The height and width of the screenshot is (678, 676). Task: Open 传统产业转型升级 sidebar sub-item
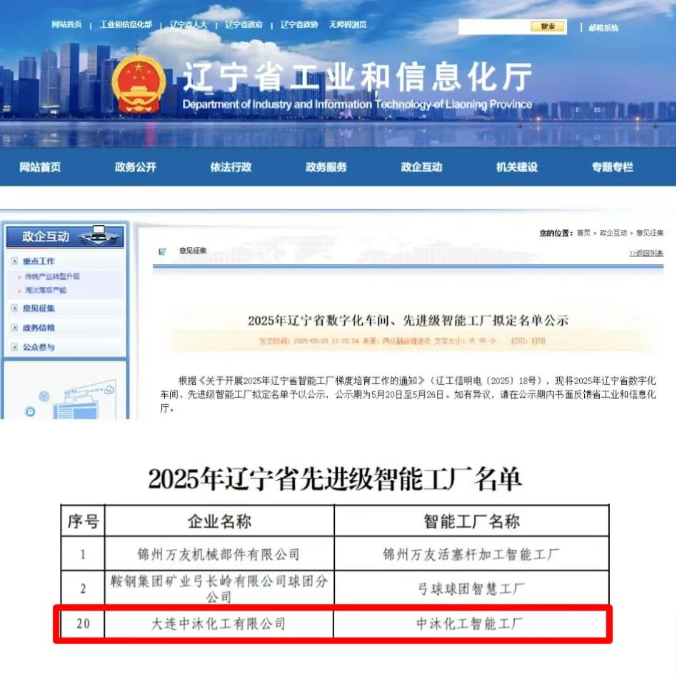[x=52, y=277]
